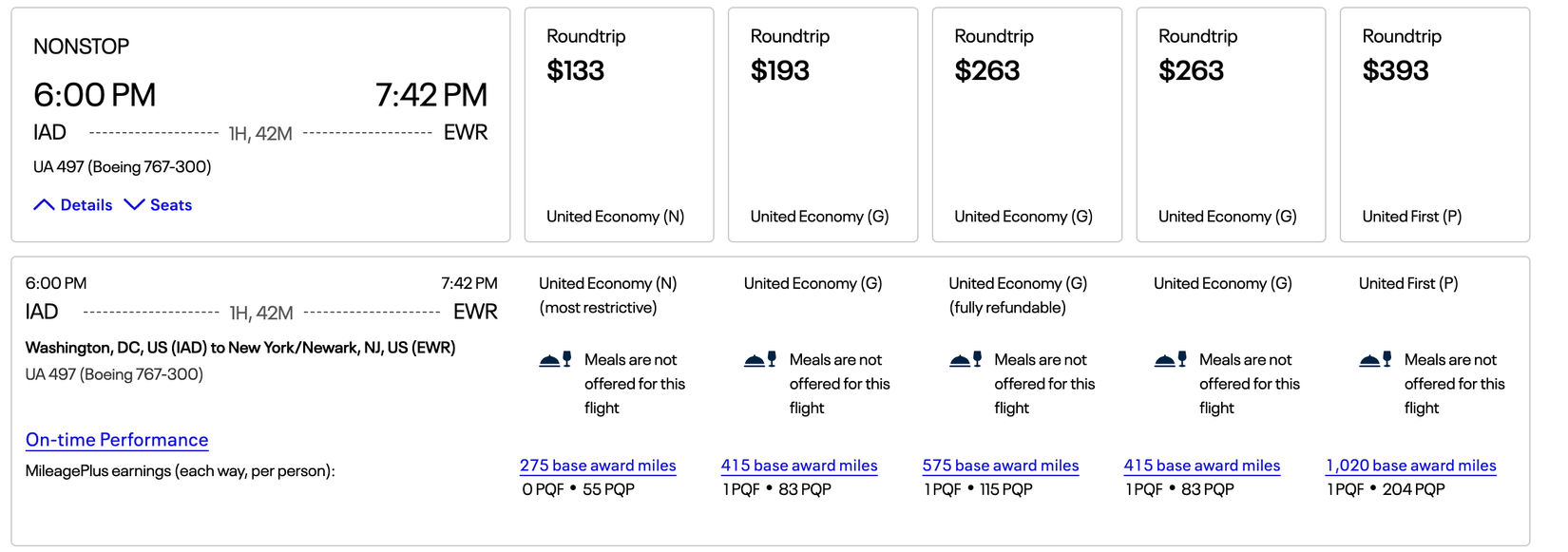This screenshot has height=552, width=1568.
Task: Click the Details link text
Action: [x=86, y=205]
